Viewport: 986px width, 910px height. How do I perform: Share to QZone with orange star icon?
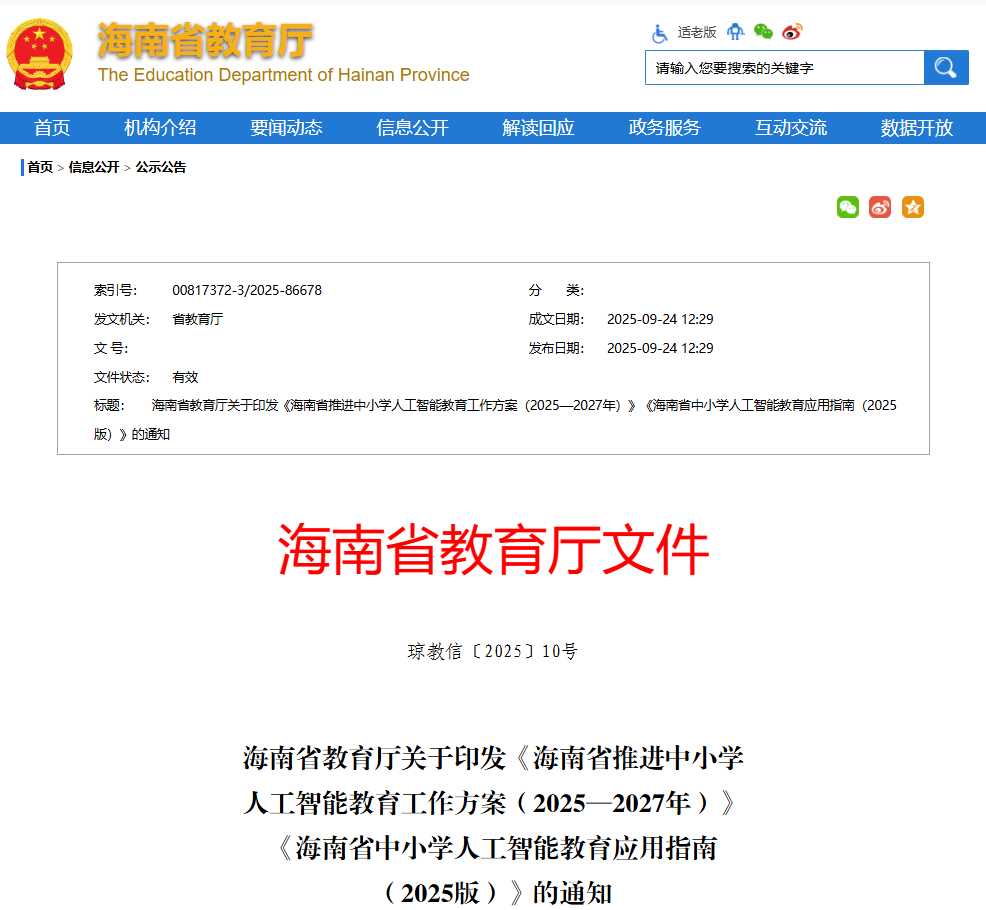click(913, 207)
